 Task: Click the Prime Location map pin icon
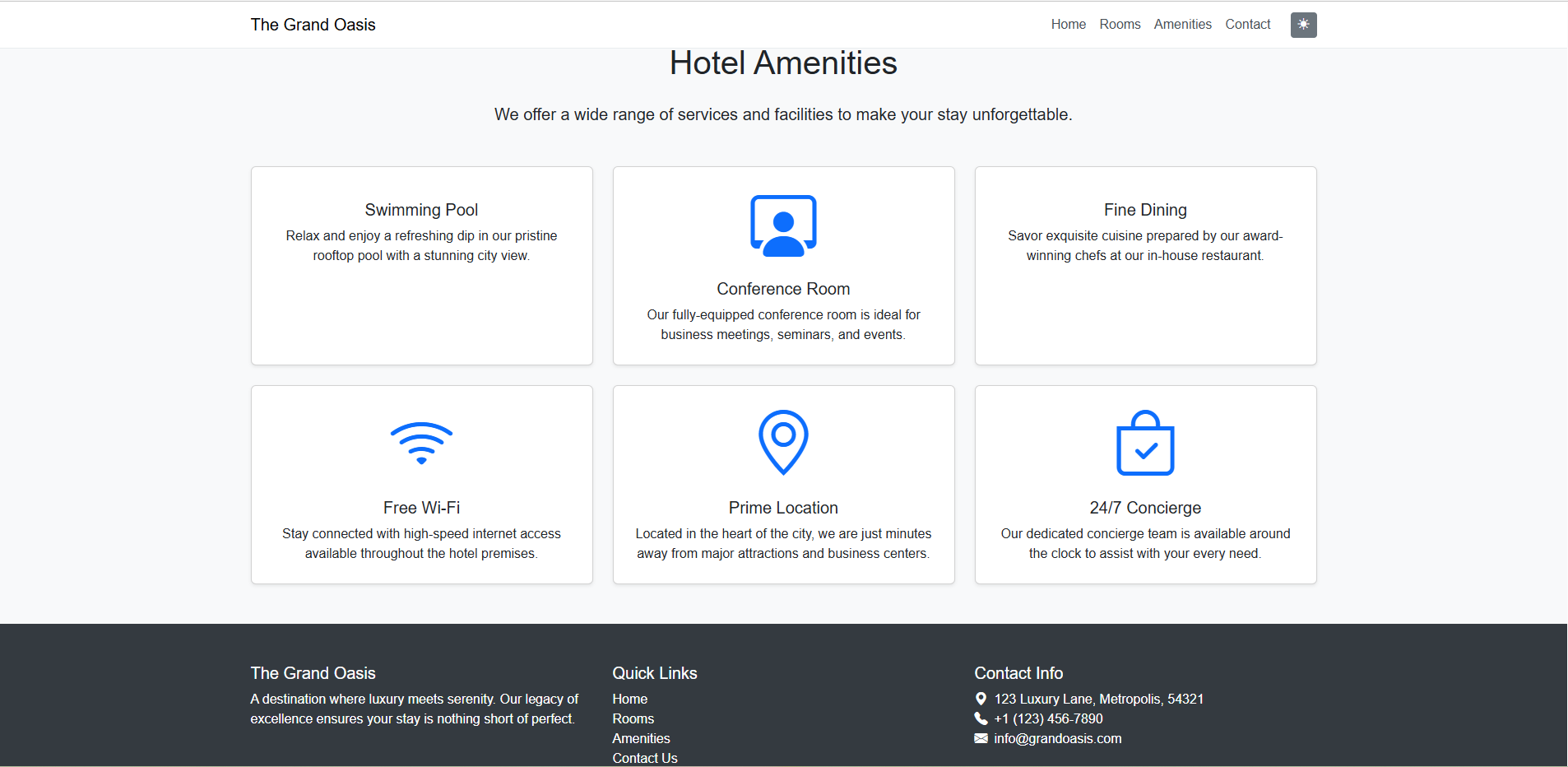[783, 442]
